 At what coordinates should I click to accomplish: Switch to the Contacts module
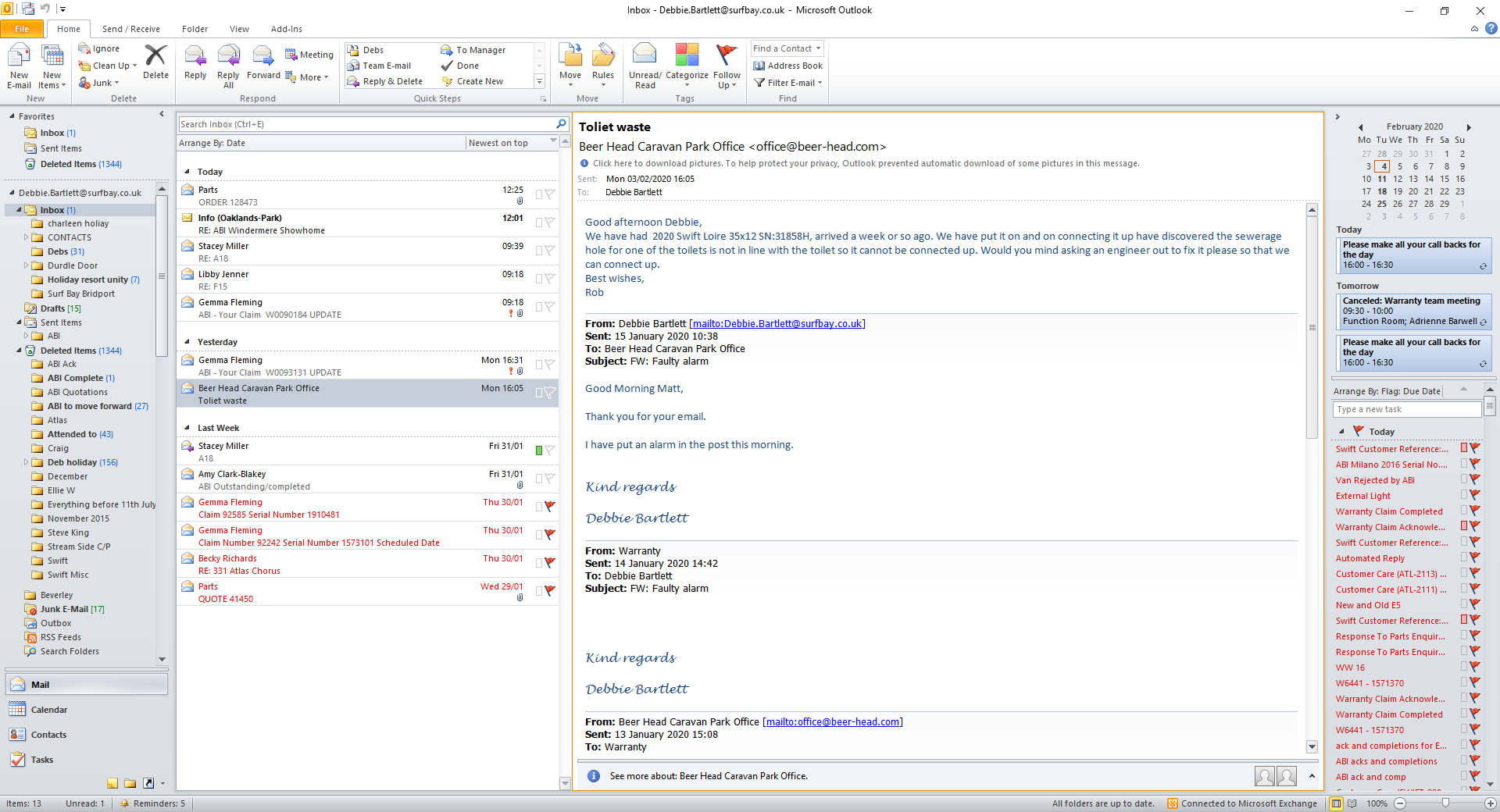[86, 735]
